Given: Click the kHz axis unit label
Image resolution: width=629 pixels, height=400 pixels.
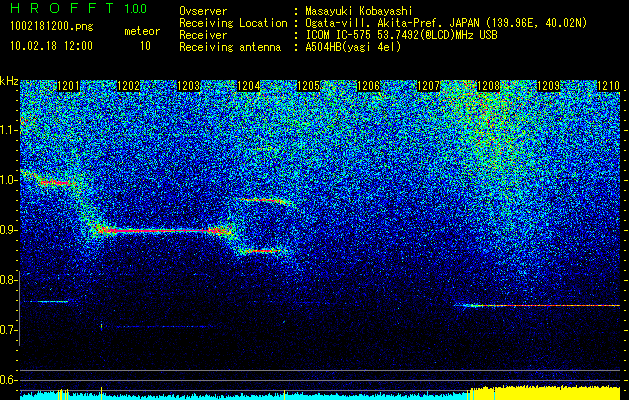Looking at the screenshot, I should coord(9,81).
